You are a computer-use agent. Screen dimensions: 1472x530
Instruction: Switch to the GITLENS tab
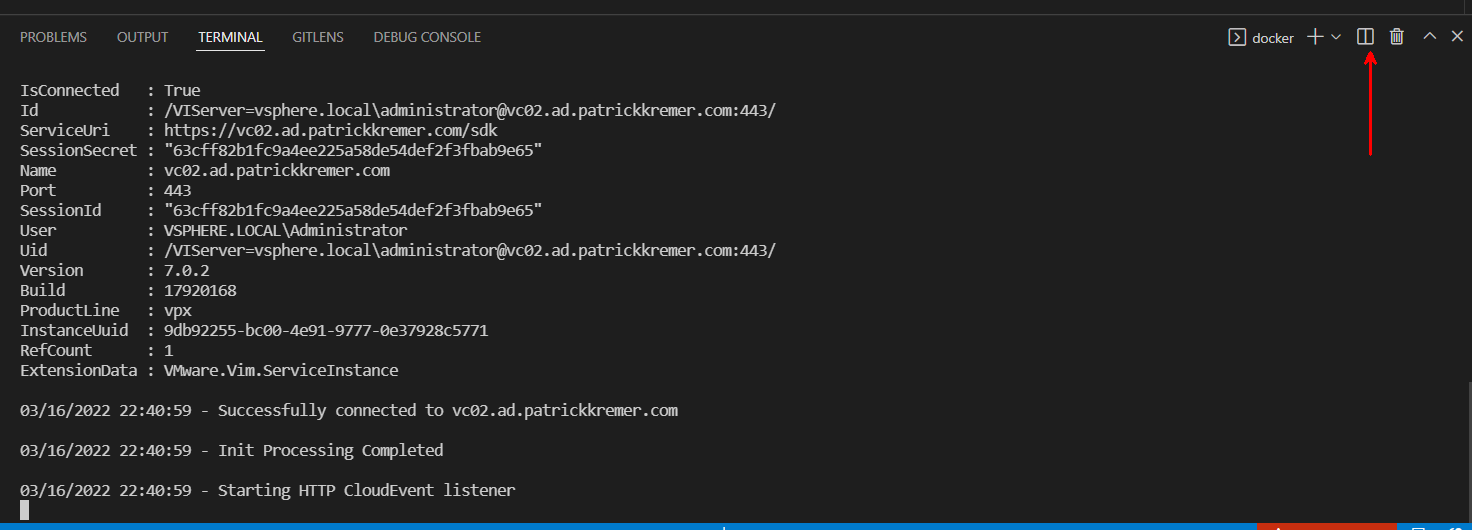[x=318, y=37]
